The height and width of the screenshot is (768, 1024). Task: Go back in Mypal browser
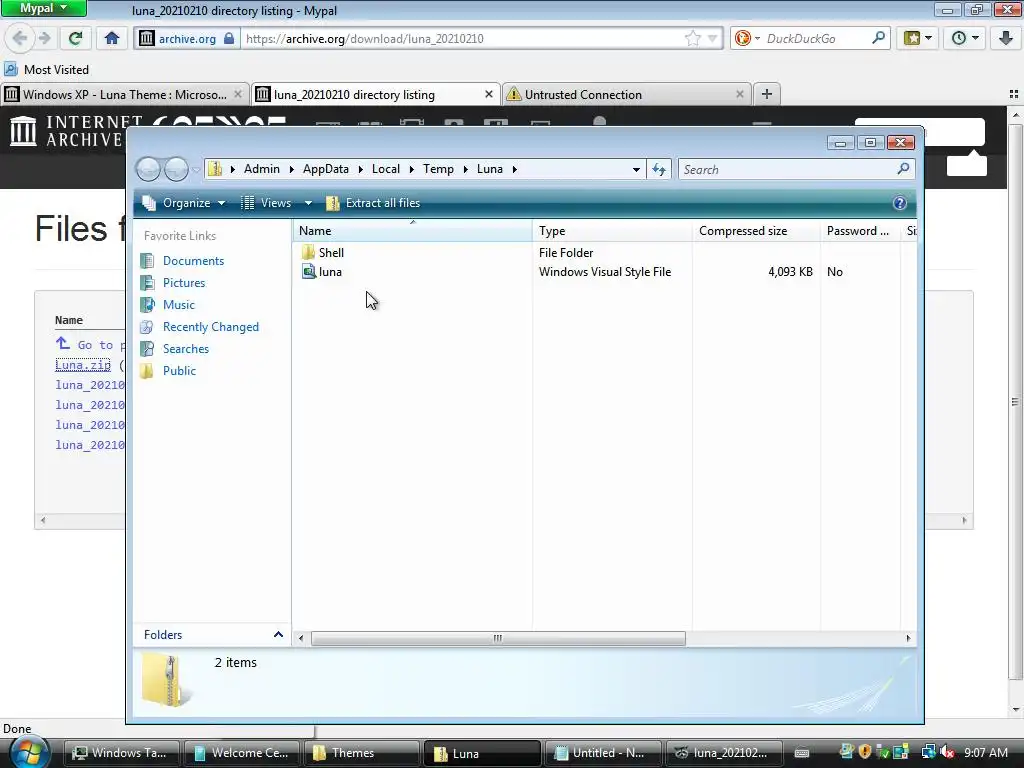[x=20, y=39]
